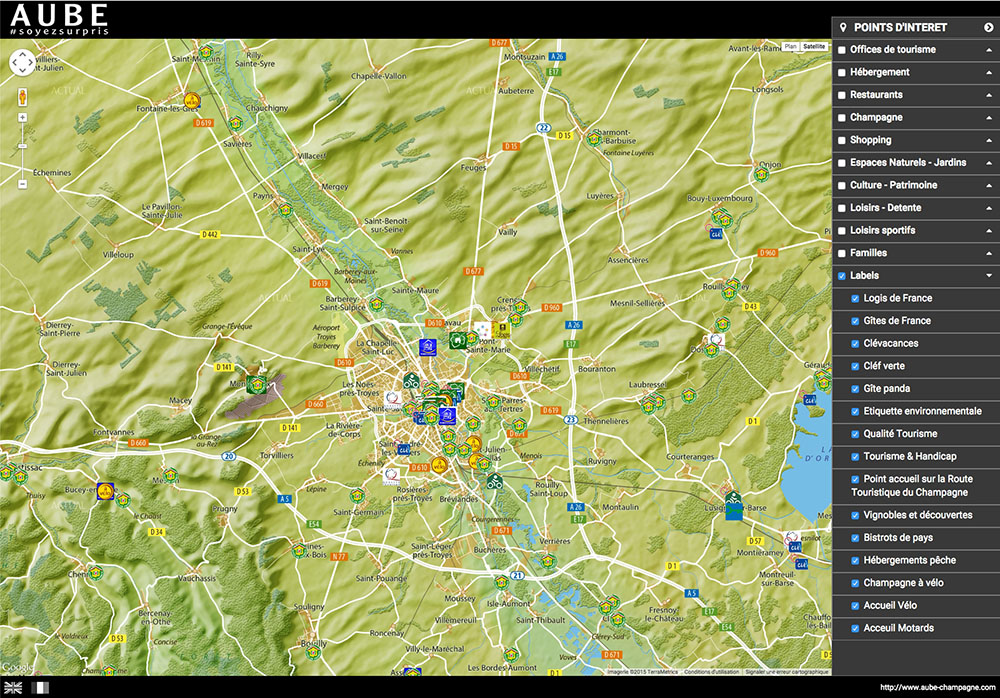This screenshot has height=698, width=1000.
Task: Click the cycling marker at Lusigny-sur-Barse
Action: pyautogui.click(x=734, y=498)
